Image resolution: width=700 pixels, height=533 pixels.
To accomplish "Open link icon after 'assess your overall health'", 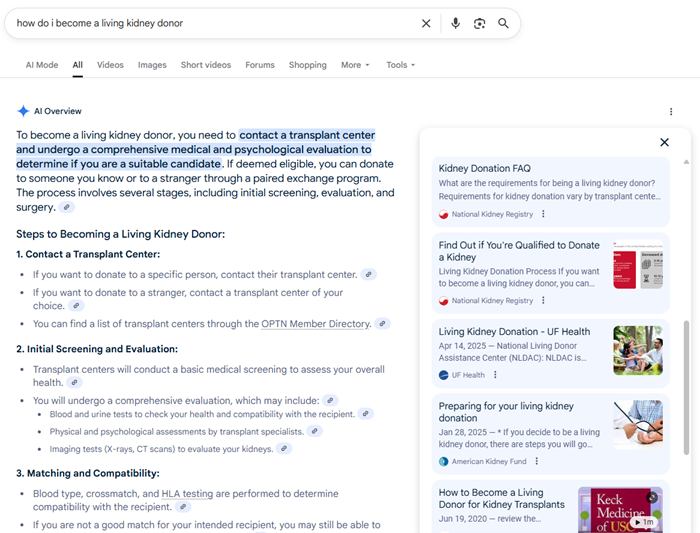I will (75, 383).
